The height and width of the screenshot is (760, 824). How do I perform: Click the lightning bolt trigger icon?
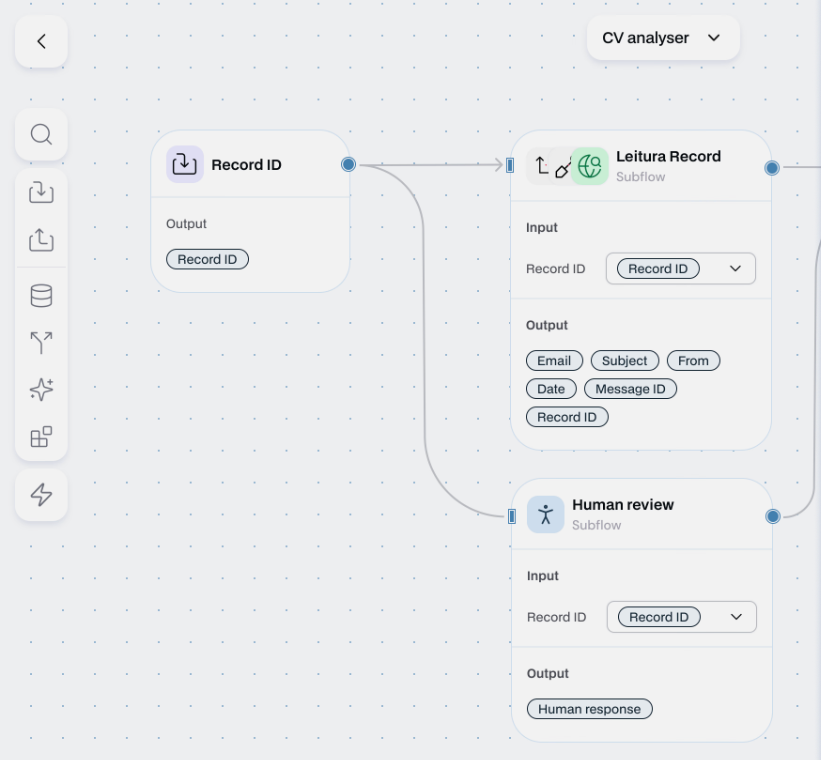[41, 495]
